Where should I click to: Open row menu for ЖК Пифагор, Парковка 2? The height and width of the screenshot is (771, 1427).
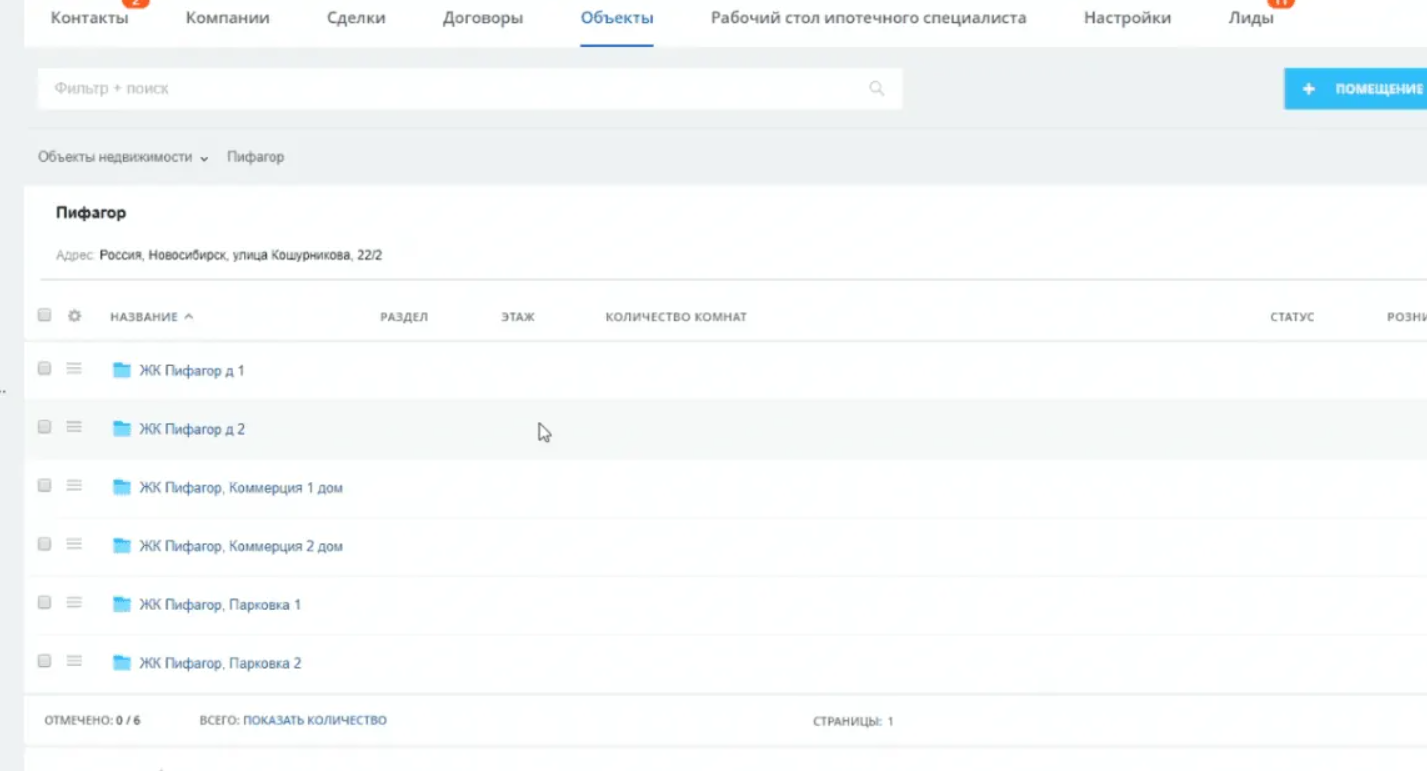point(74,661)
